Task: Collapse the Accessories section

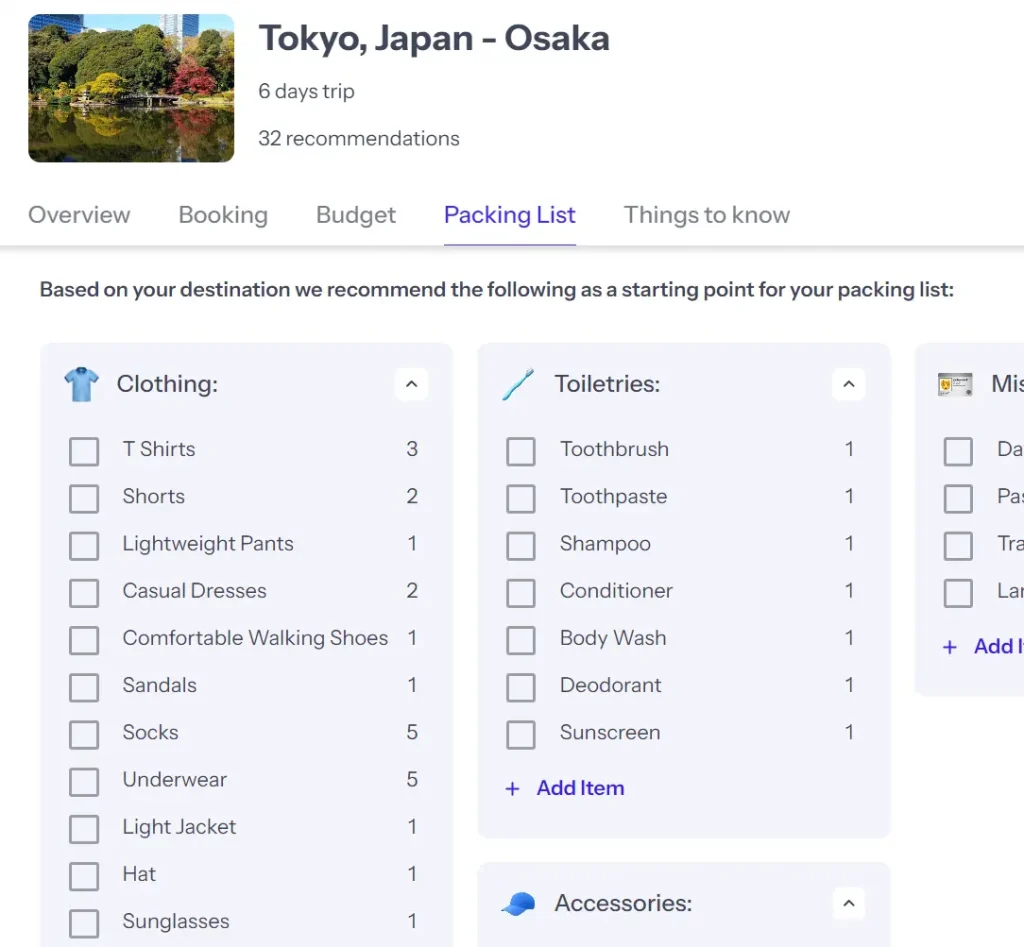Action: [848, 902]
